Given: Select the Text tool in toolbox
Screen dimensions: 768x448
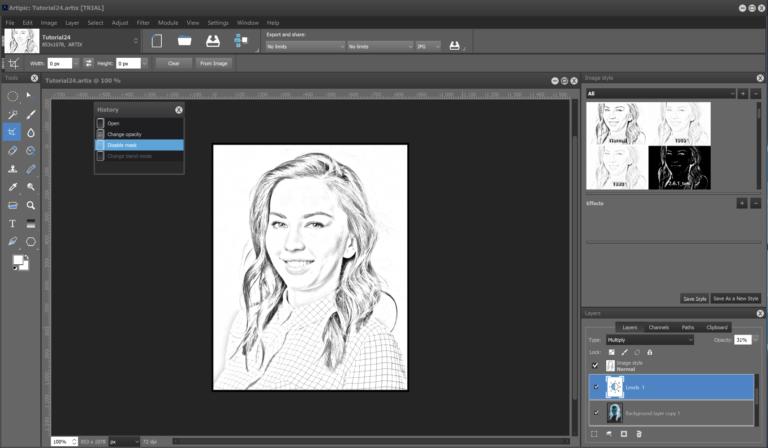Looking at the screenshot, I should (x=12, y=224).
